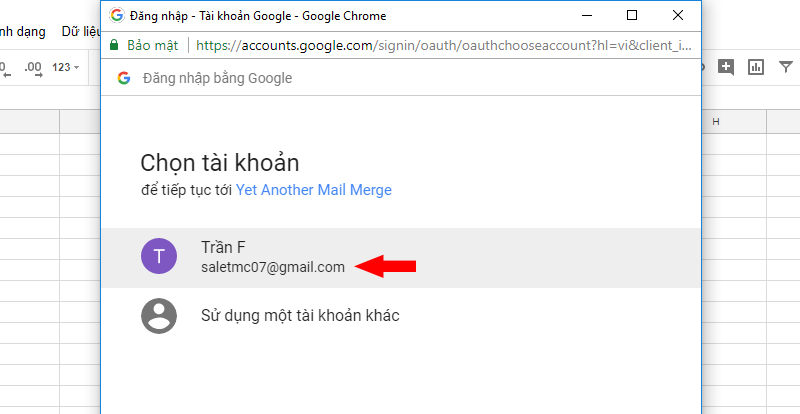Open the 123 number format dropdown
The height and width of the screenshot is (414, 800).
click(66, 67)
